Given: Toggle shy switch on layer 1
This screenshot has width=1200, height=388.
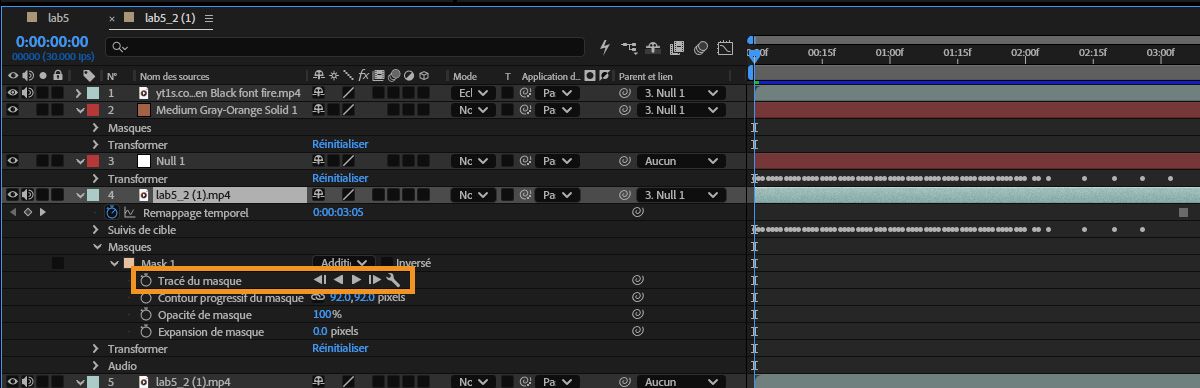Looking at the screenshot, I should (319, 93).
